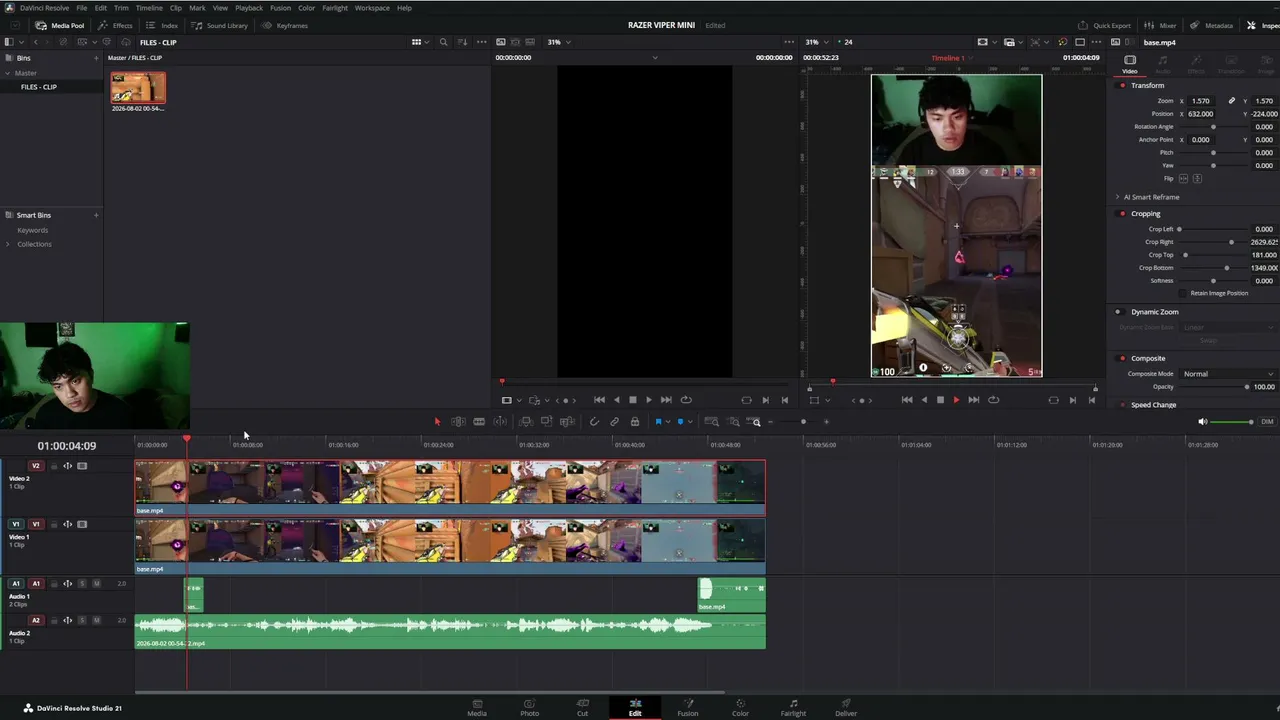Expand the AI Smart Reframe section
Viewport: 1280px width, 720px height.
1118,197
